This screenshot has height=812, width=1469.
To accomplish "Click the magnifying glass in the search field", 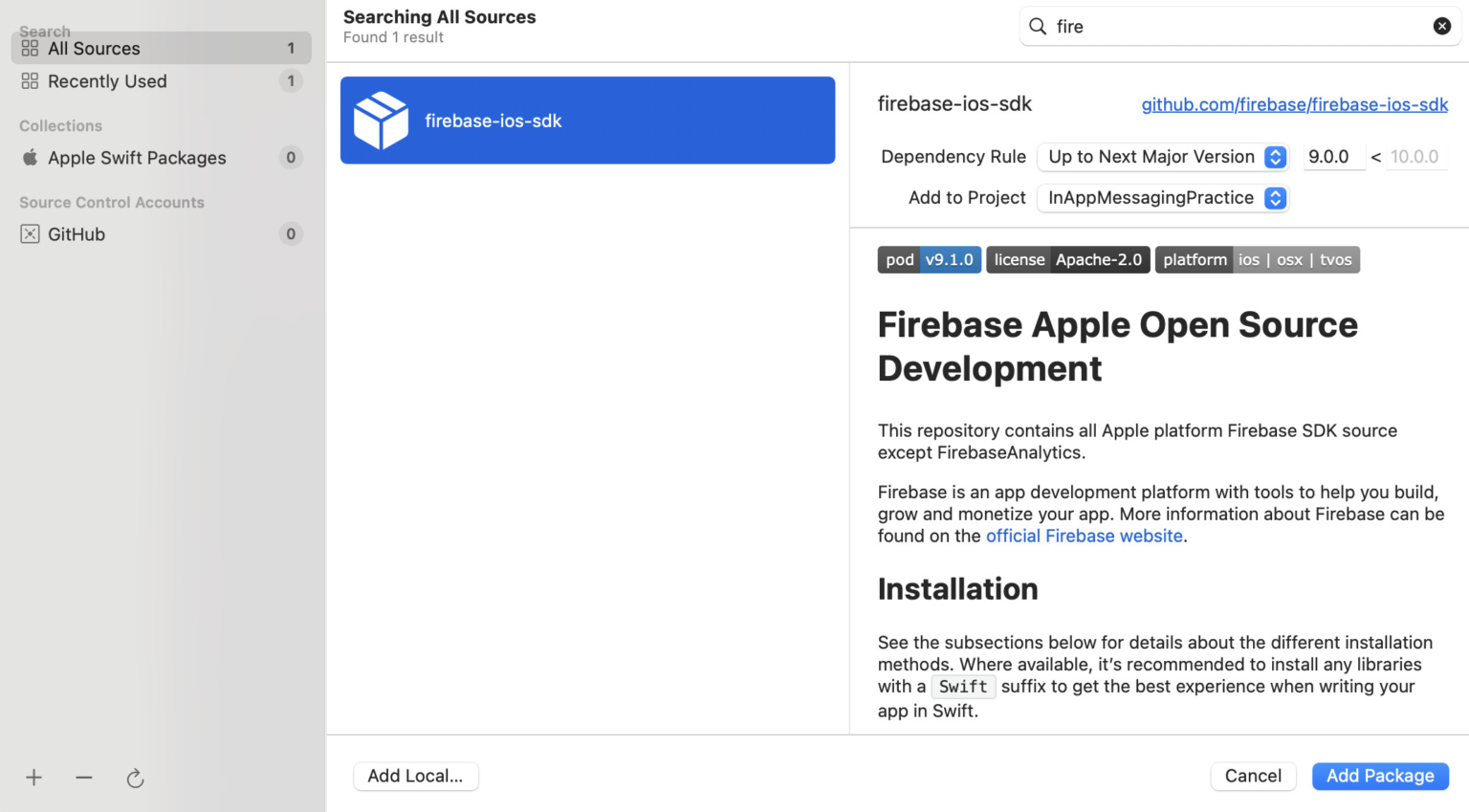I will tap(1038, 26).
